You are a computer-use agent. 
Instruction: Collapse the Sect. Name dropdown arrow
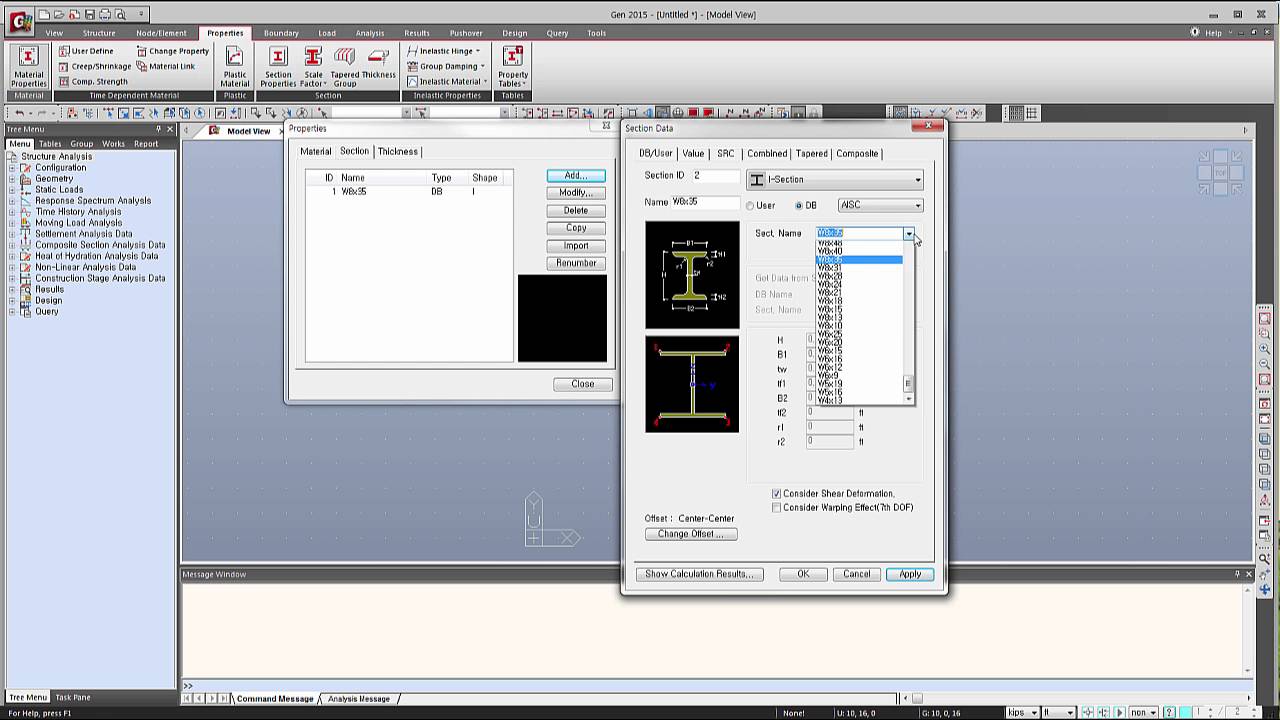pos(909,233)
